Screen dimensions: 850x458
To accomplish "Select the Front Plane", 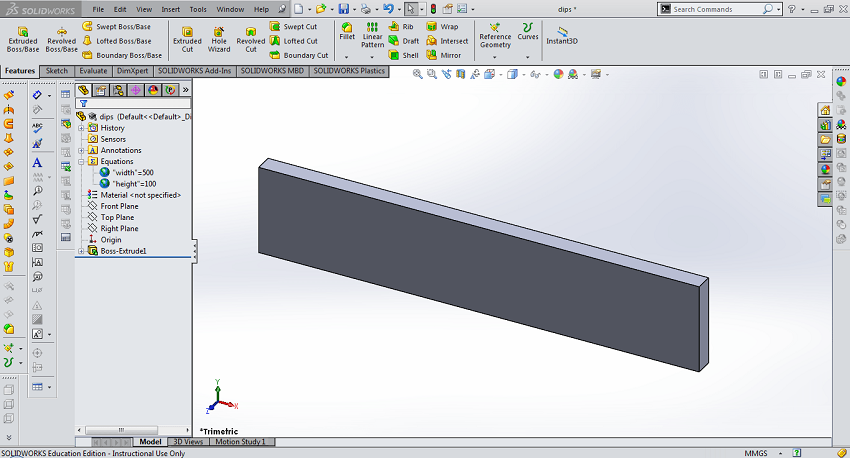I will click(113, 206).
